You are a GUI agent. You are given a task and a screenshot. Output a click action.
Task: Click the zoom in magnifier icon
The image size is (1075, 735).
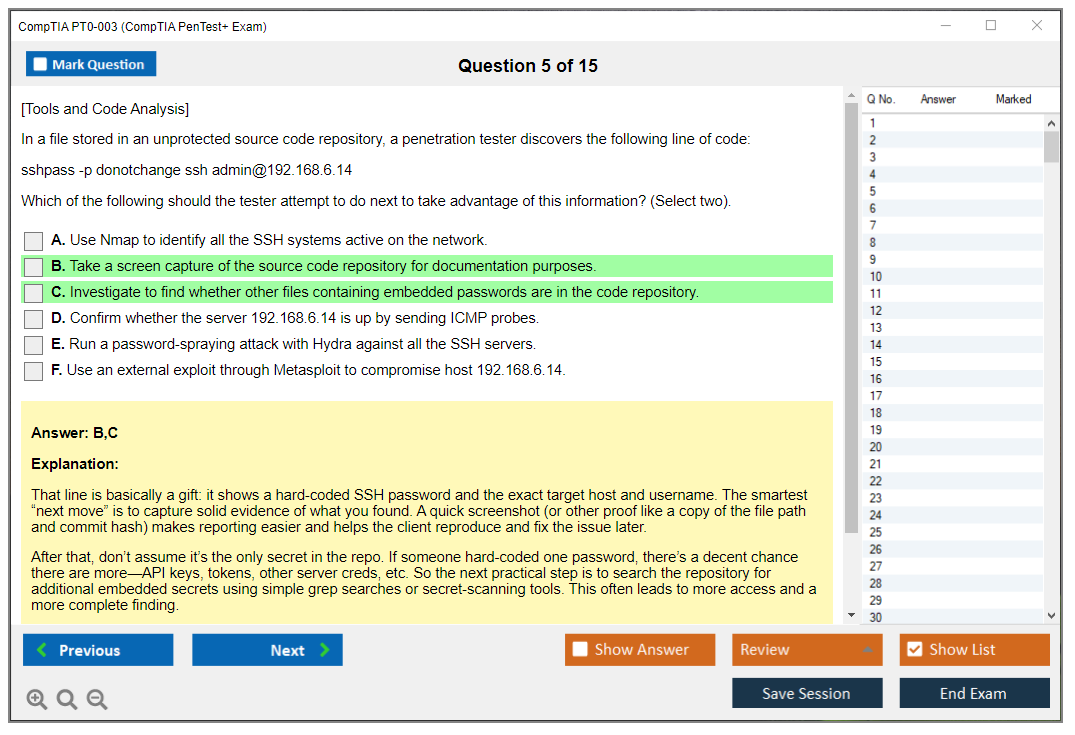[x=37, y=699]
